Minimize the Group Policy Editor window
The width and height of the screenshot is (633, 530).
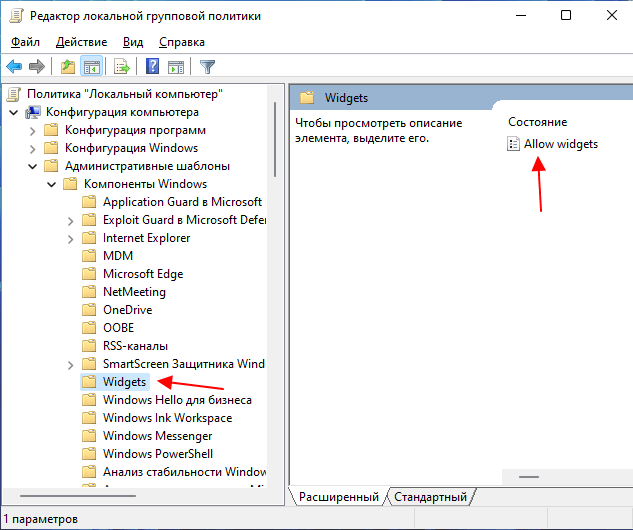point(521,15)
